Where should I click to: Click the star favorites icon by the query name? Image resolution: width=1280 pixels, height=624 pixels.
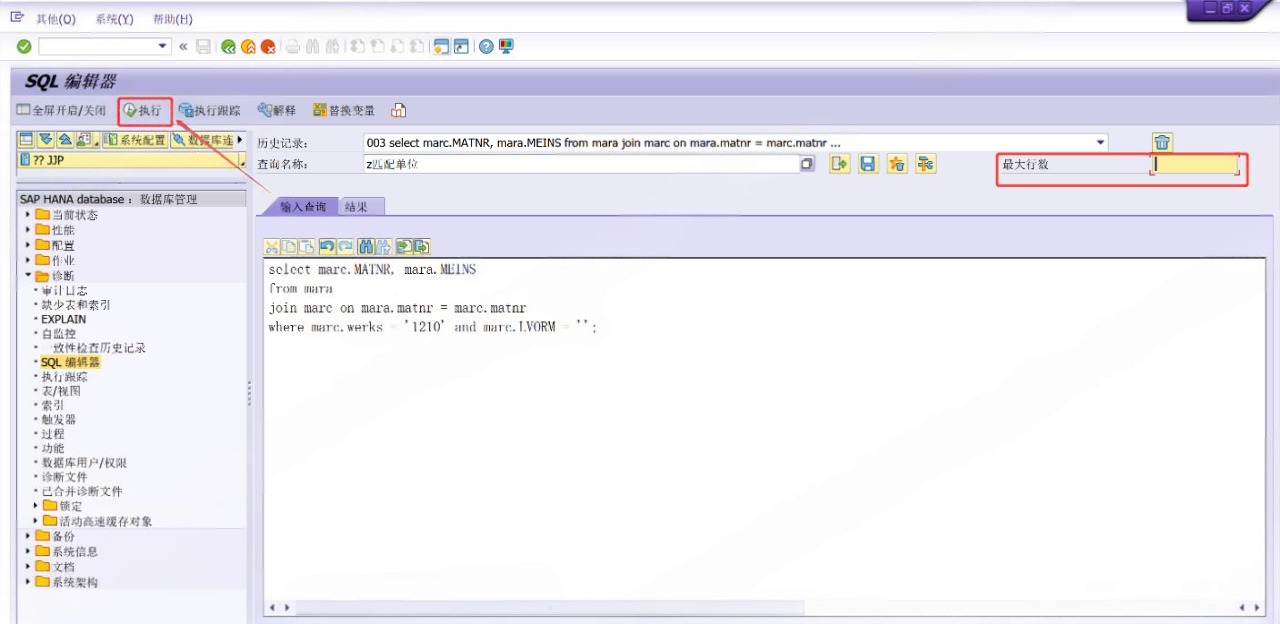[x=897, y=164]
